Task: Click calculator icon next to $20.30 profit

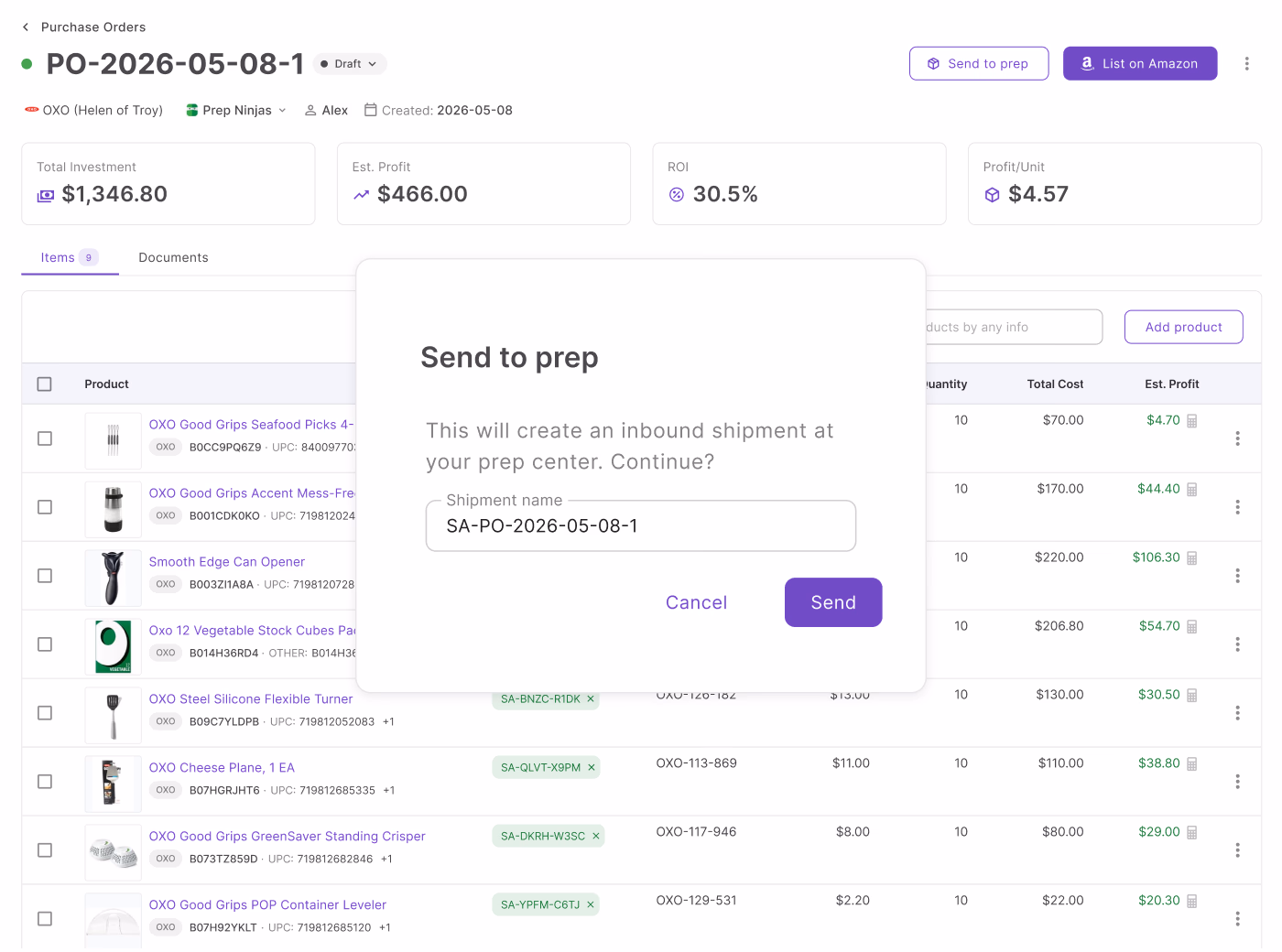Action: coord(1192,902)
